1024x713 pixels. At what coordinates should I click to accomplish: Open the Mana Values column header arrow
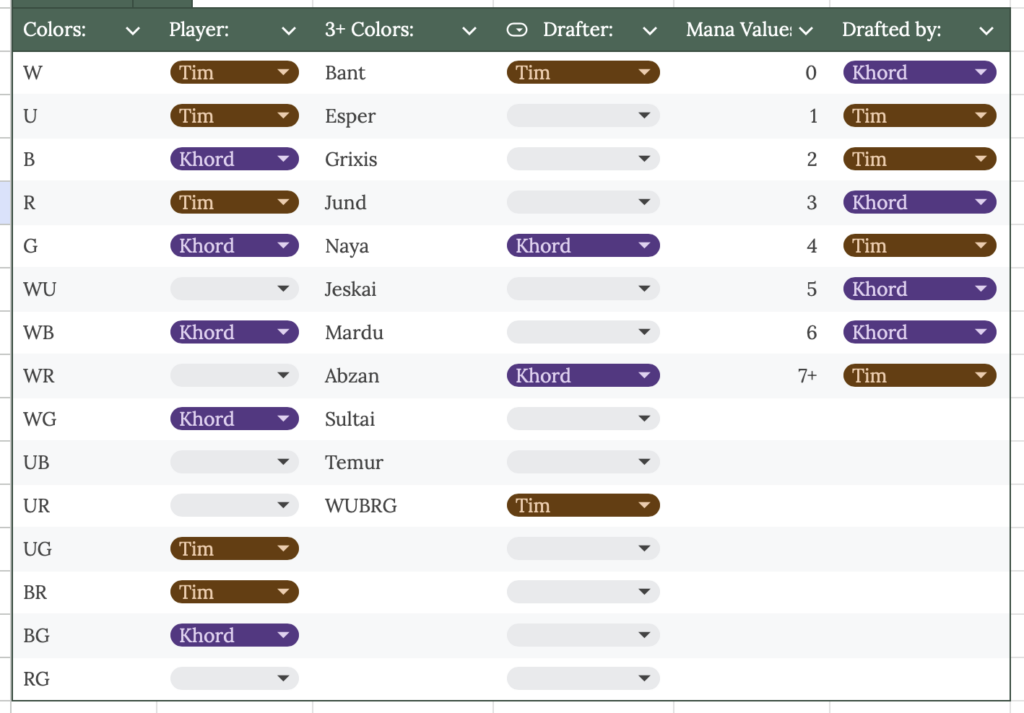tap(806, 31)
